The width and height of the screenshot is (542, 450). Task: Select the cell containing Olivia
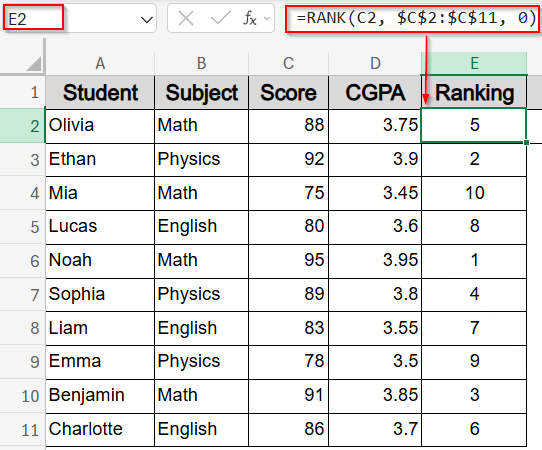pos(100,126)
